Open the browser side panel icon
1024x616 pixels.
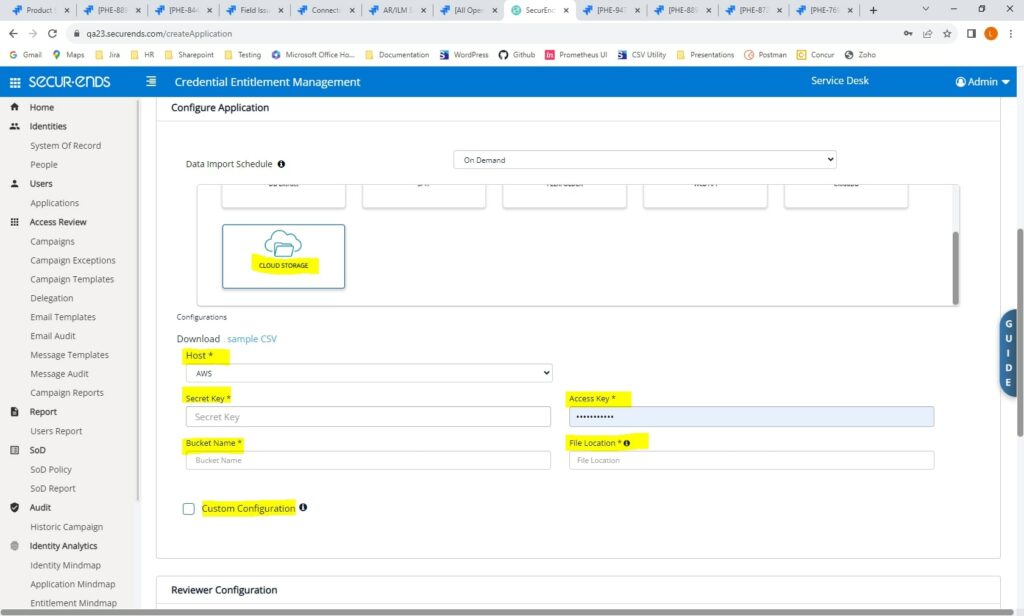971,33
